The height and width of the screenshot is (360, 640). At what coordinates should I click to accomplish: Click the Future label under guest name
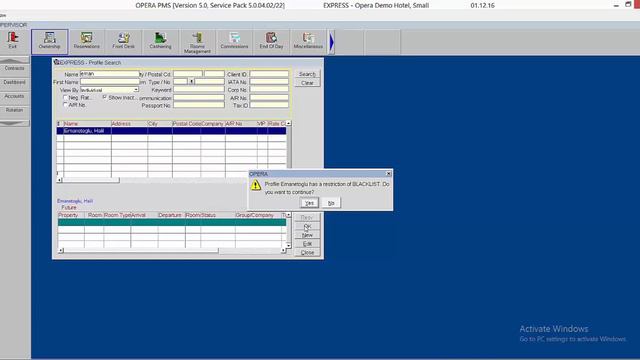click(x=69, y=207)
